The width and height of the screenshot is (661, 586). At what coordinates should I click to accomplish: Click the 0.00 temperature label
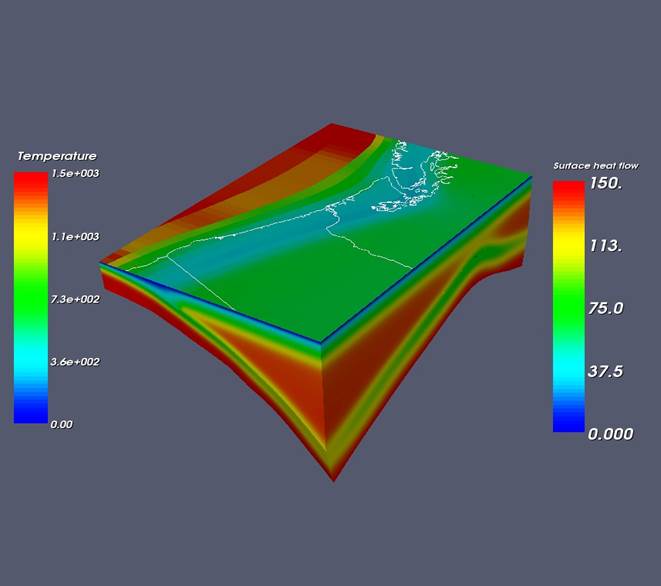[62, 425]
